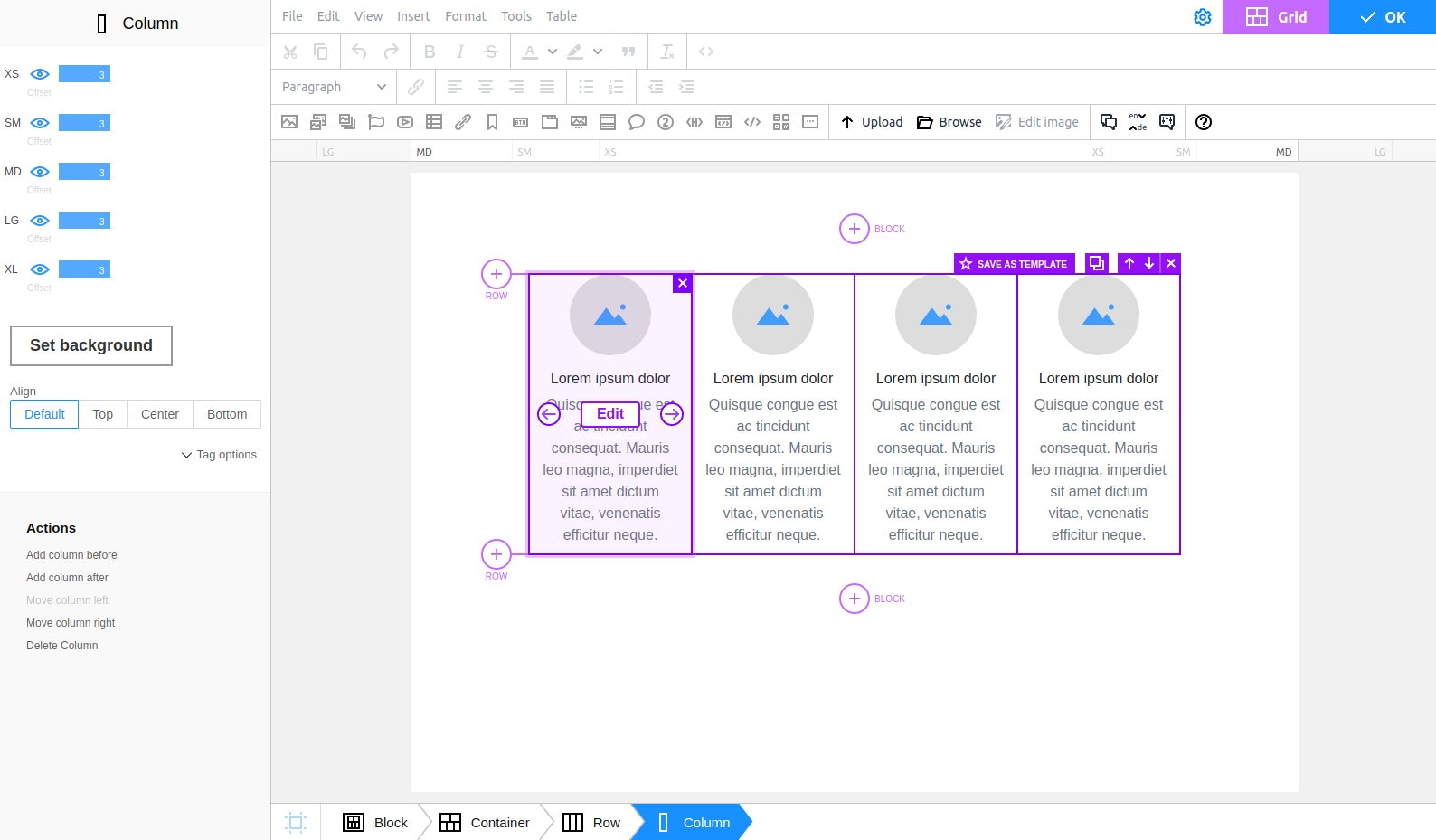Open the help question mark icon
The image size is (1436, 840).
click(1204, 122)
